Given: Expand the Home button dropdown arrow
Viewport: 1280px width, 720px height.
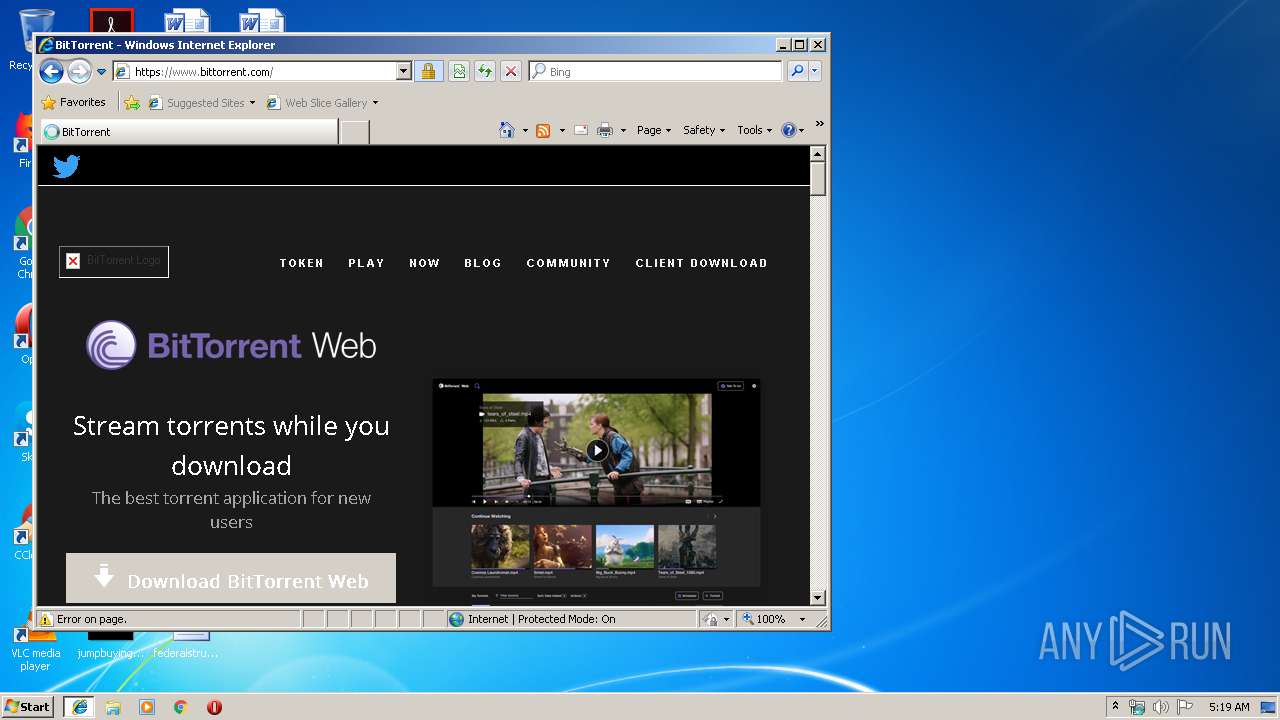Looking at the screenshot, I should tap(525, 130).
